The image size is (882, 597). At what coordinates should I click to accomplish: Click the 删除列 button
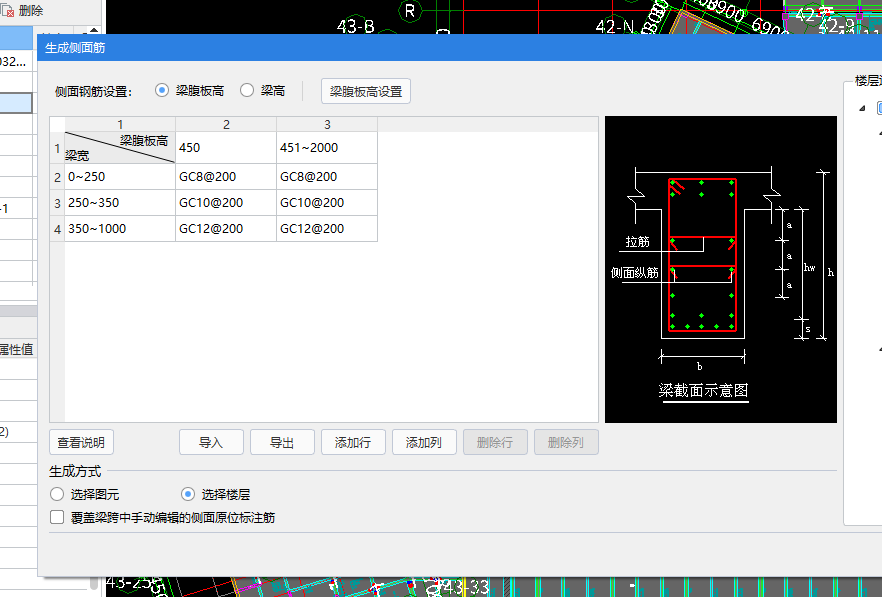566,442
